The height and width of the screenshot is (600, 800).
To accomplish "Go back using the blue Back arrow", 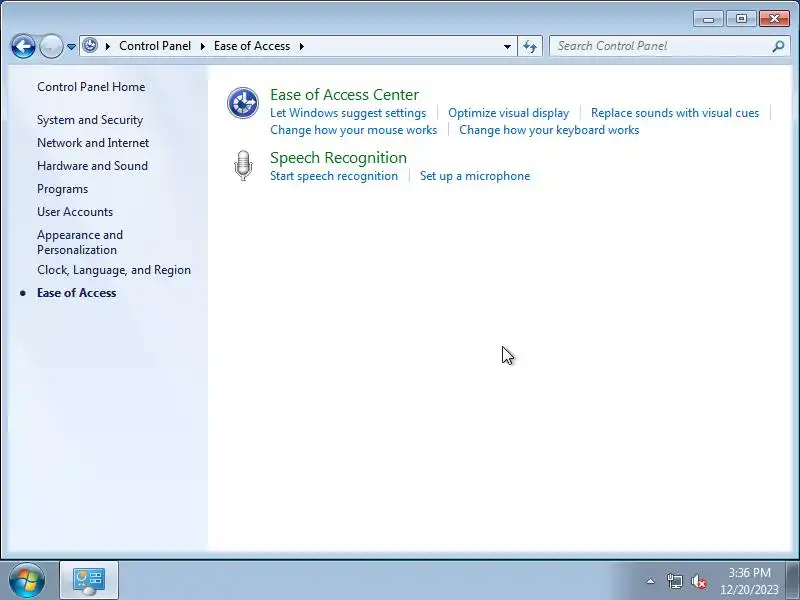I will tap(23, 46).
